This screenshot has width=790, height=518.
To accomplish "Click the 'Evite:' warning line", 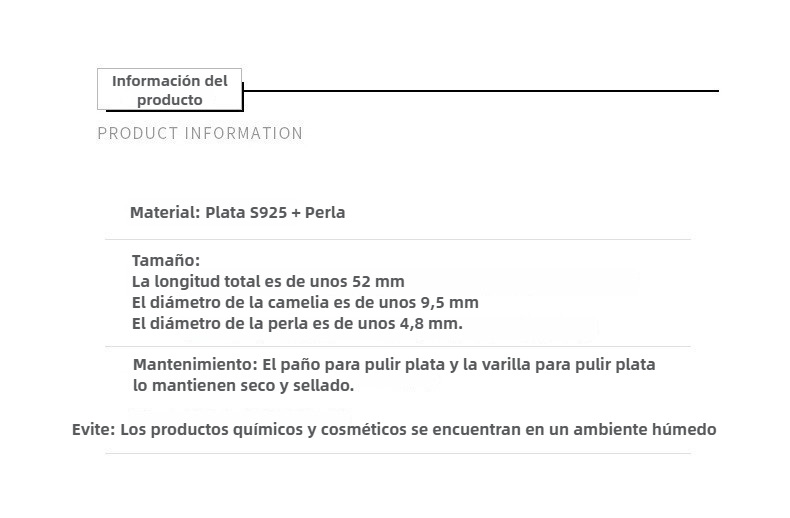I will (x=394, y=429).
